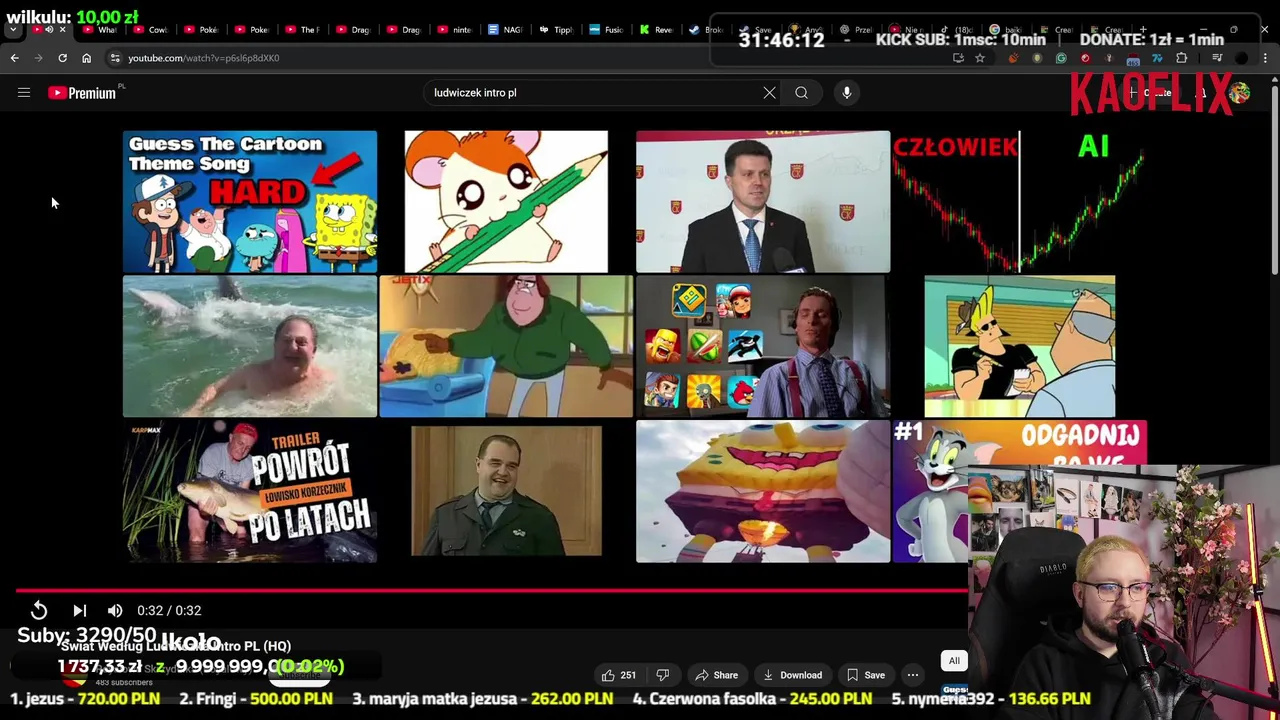Run search with magnifier icon

(x=801, y=93)
